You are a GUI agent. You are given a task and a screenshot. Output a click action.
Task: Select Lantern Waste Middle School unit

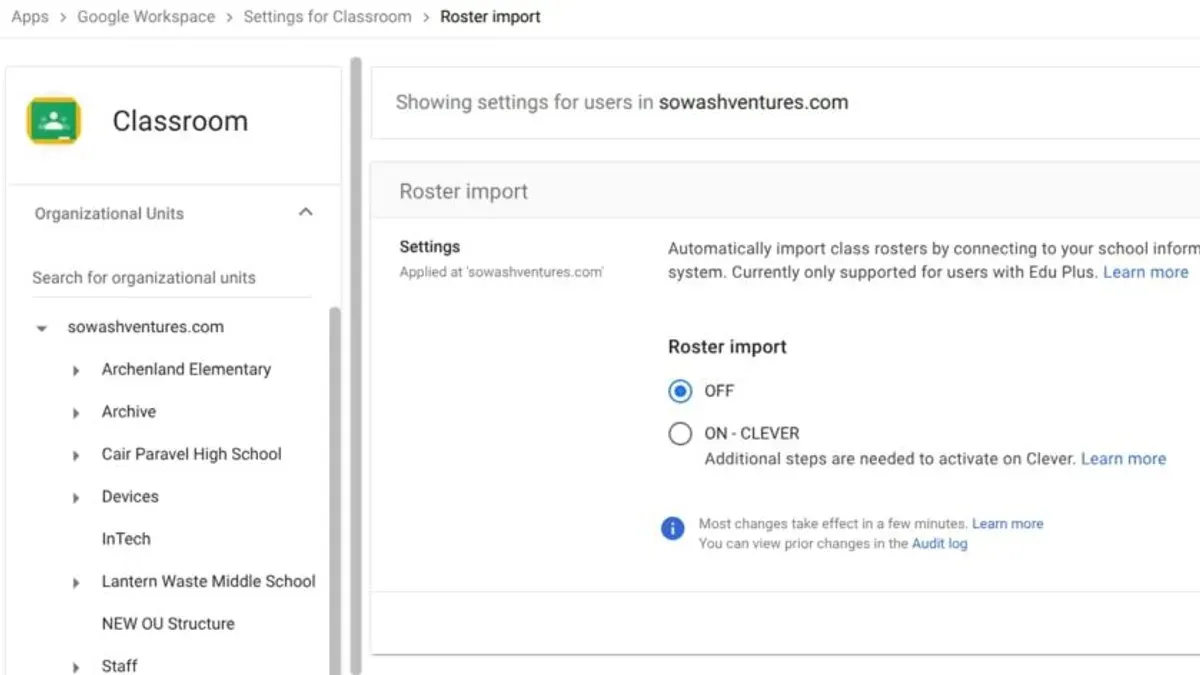point(208,581)
